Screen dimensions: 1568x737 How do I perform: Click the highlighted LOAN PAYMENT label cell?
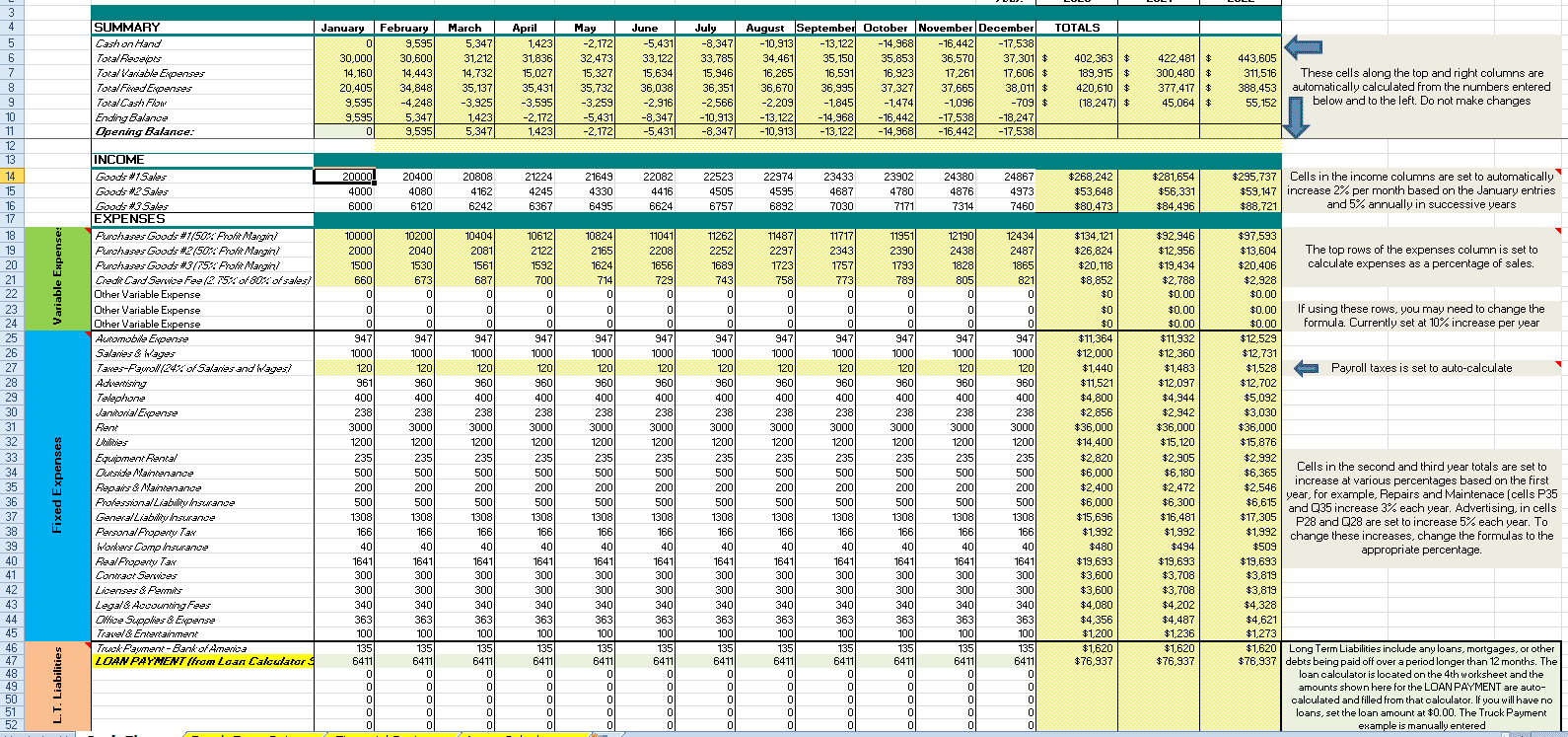[x=203, y=661]
